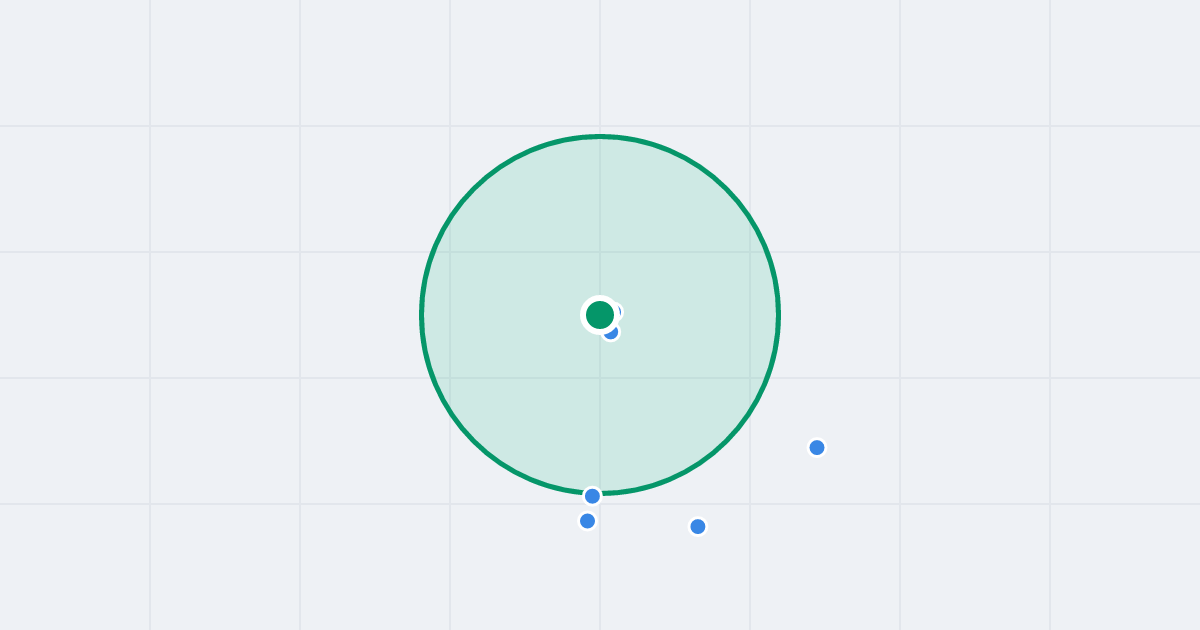Pick the blue dot directly beneath the edge dot
The width and height of the screenshot is (1200, 630).
tap(588, 521)
